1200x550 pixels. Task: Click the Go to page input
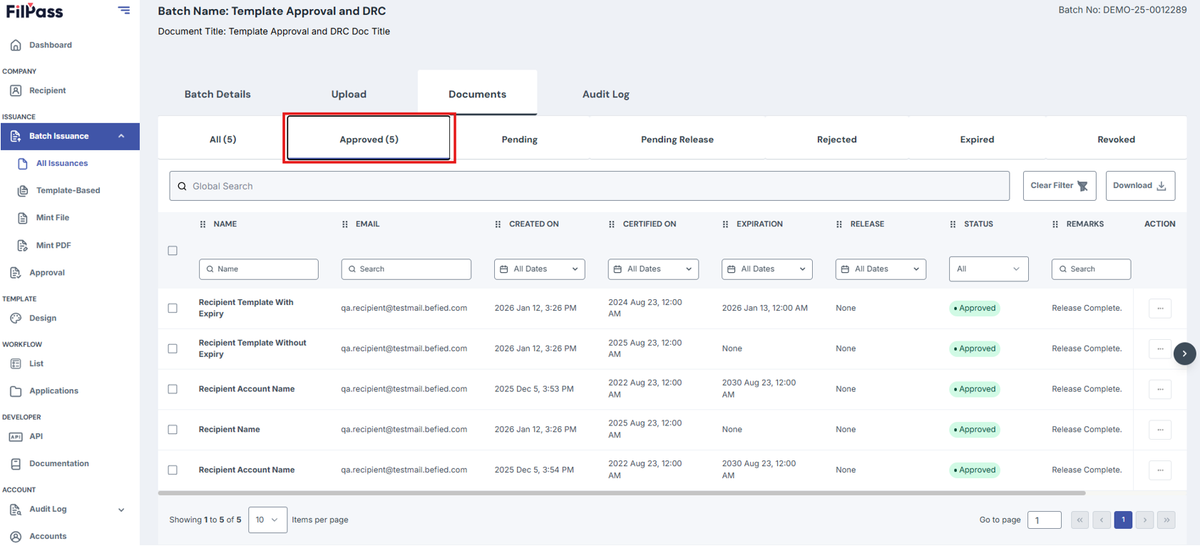[1045, 520]
